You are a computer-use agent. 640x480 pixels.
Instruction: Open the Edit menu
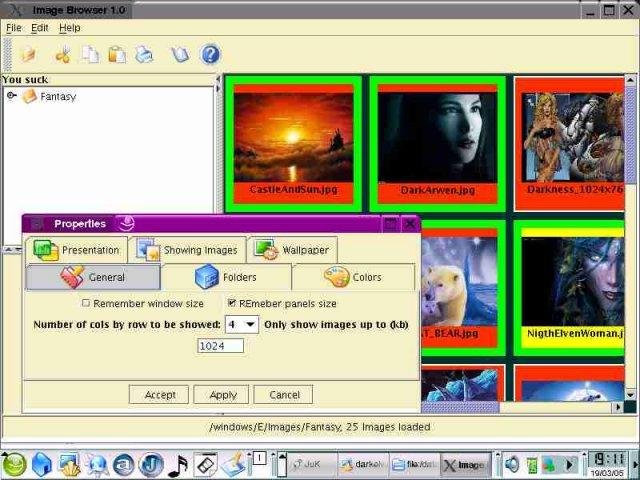[x=40, y=28]
